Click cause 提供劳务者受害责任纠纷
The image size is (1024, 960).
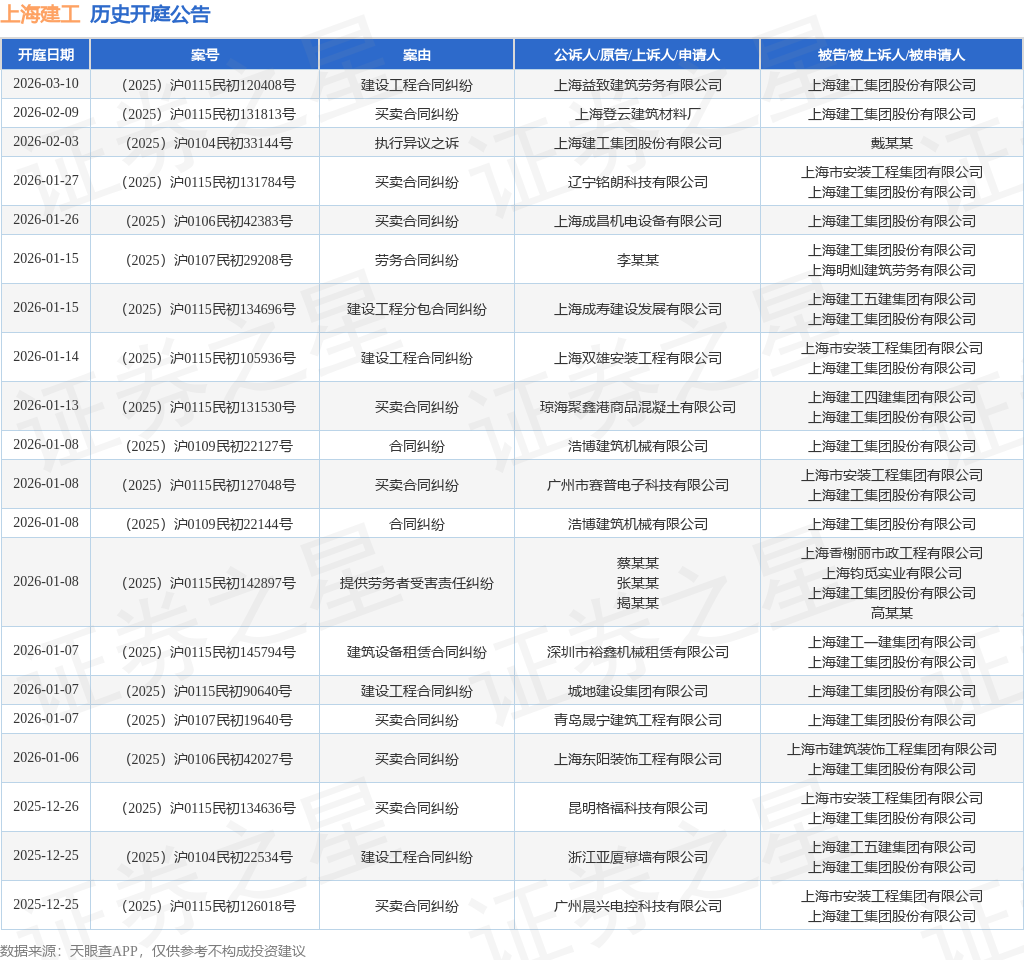[417, 583]
